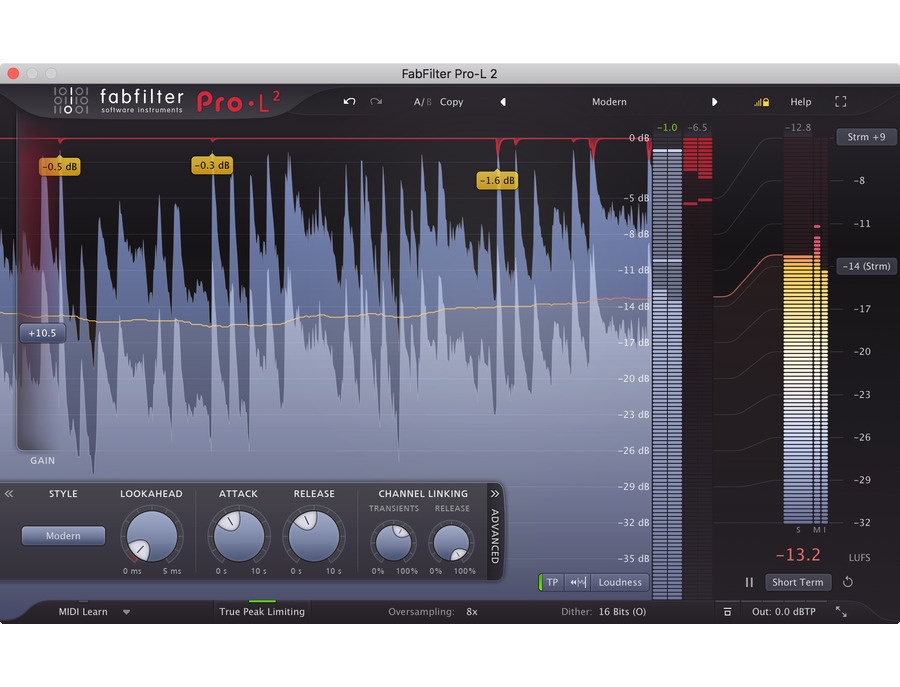Click the -1.0 green peak level readout
The height and width of the screenshot is (687, 900).
(x=667, y=127)
